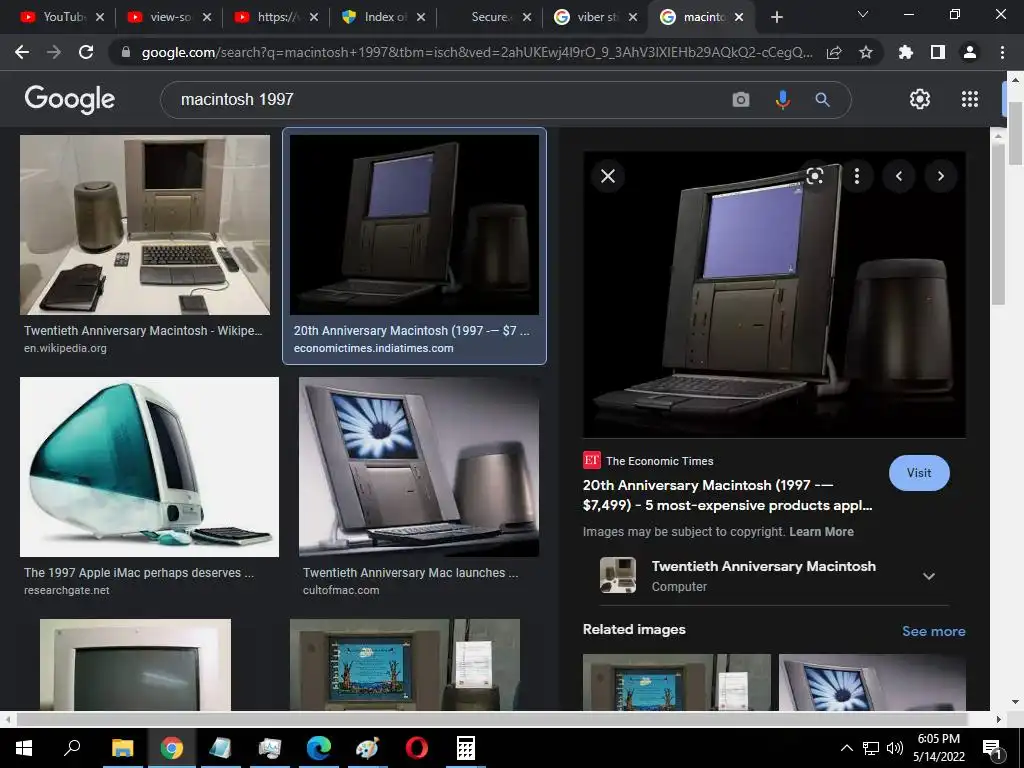Open cultofmac Twentieth Anniversary Mac thumbnail
Image resolution: width=1024 pixels, height=768 pixels.
coord(419,466)
